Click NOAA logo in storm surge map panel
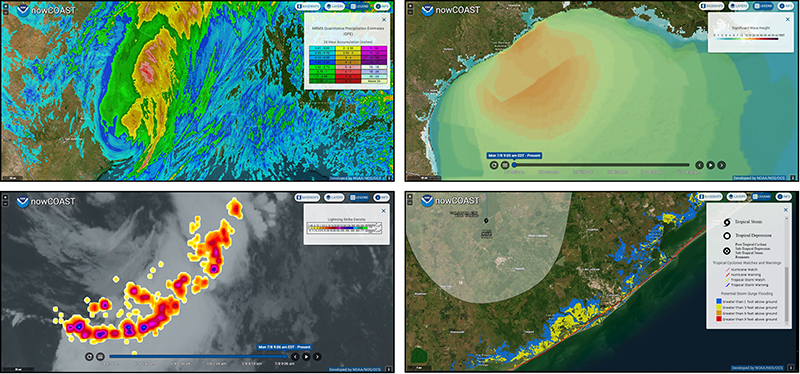 tap(427, 201)
